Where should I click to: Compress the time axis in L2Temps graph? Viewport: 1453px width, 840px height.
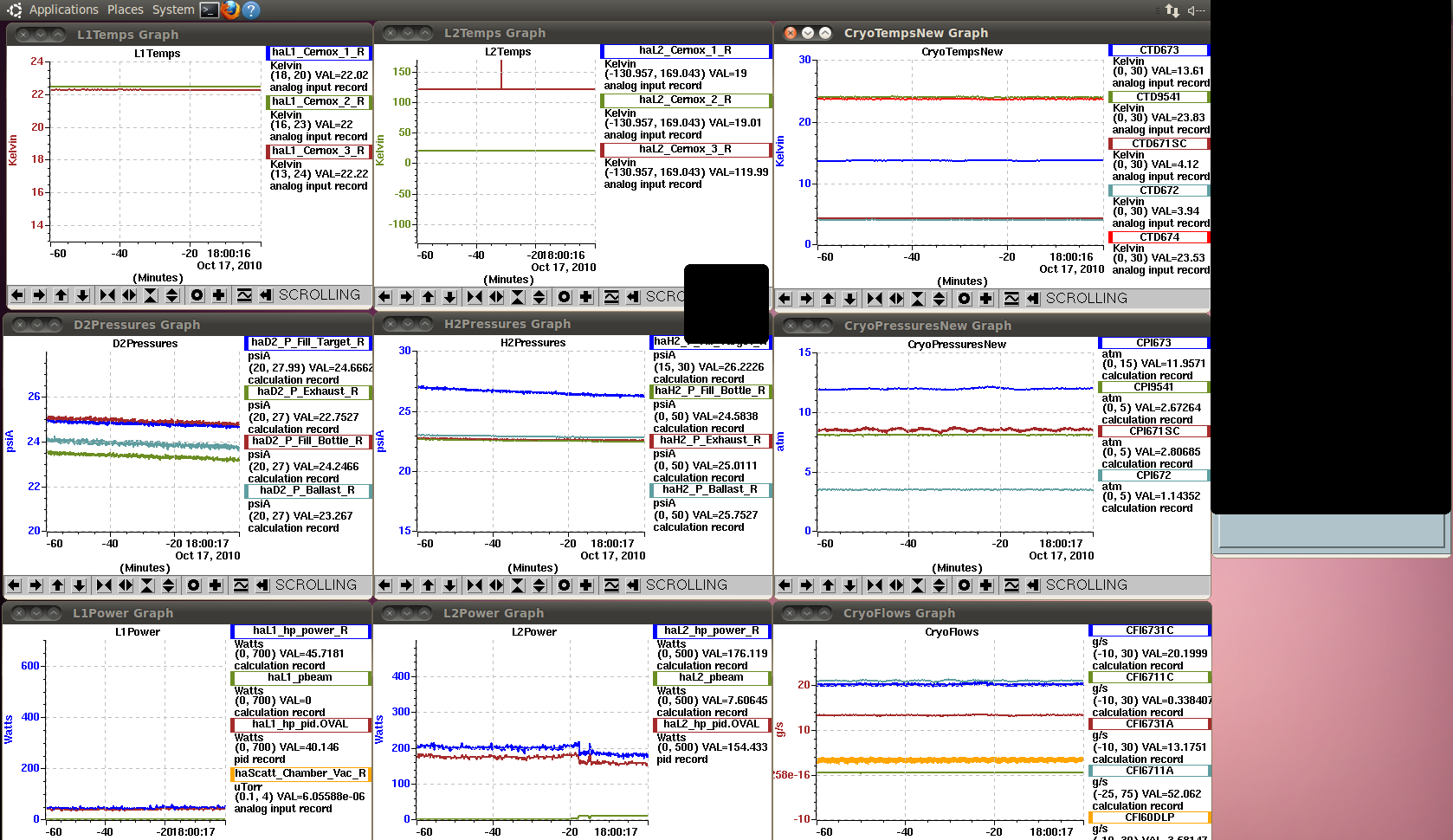[475, 297]
